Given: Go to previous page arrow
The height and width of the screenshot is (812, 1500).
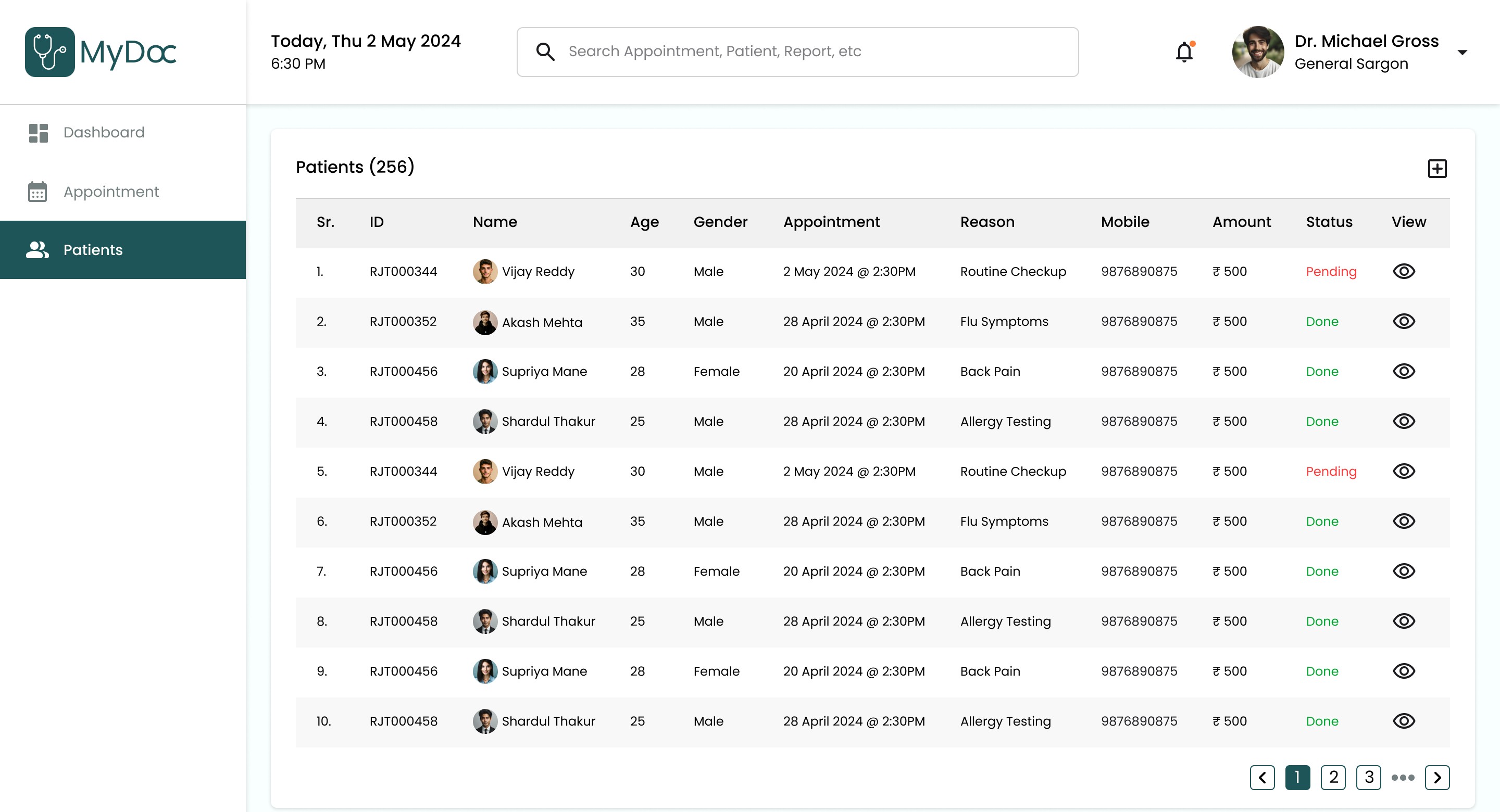Looking at the screenshot, I should click(x=1262, y=778).
